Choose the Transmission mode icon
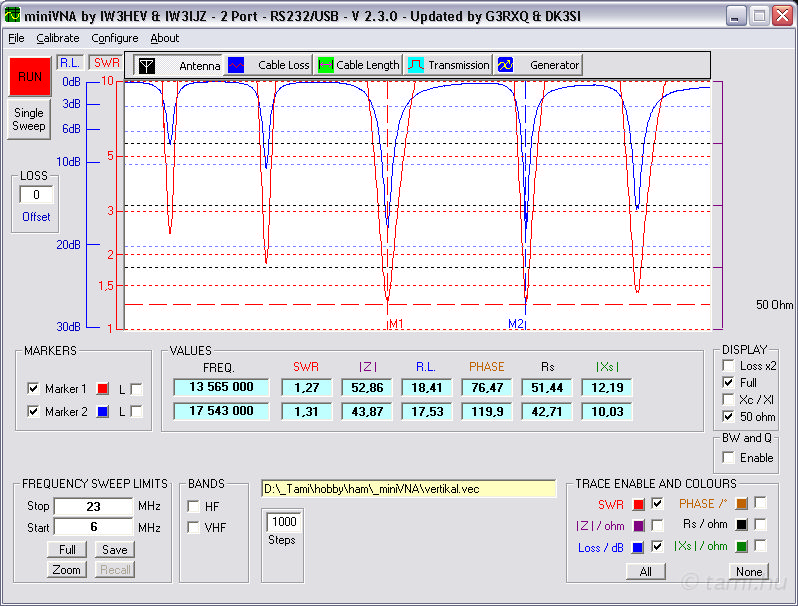 (x=416, y=65)
